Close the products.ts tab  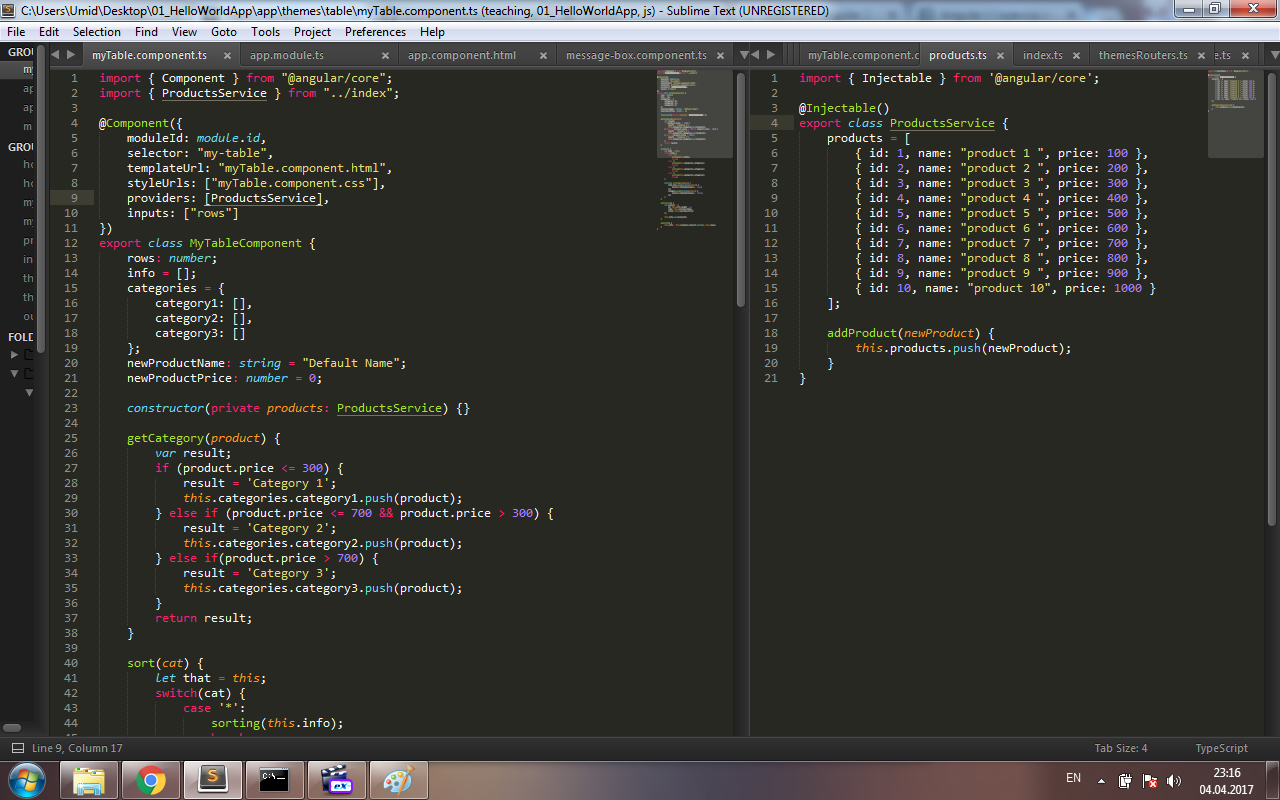tap(1001, 56)
